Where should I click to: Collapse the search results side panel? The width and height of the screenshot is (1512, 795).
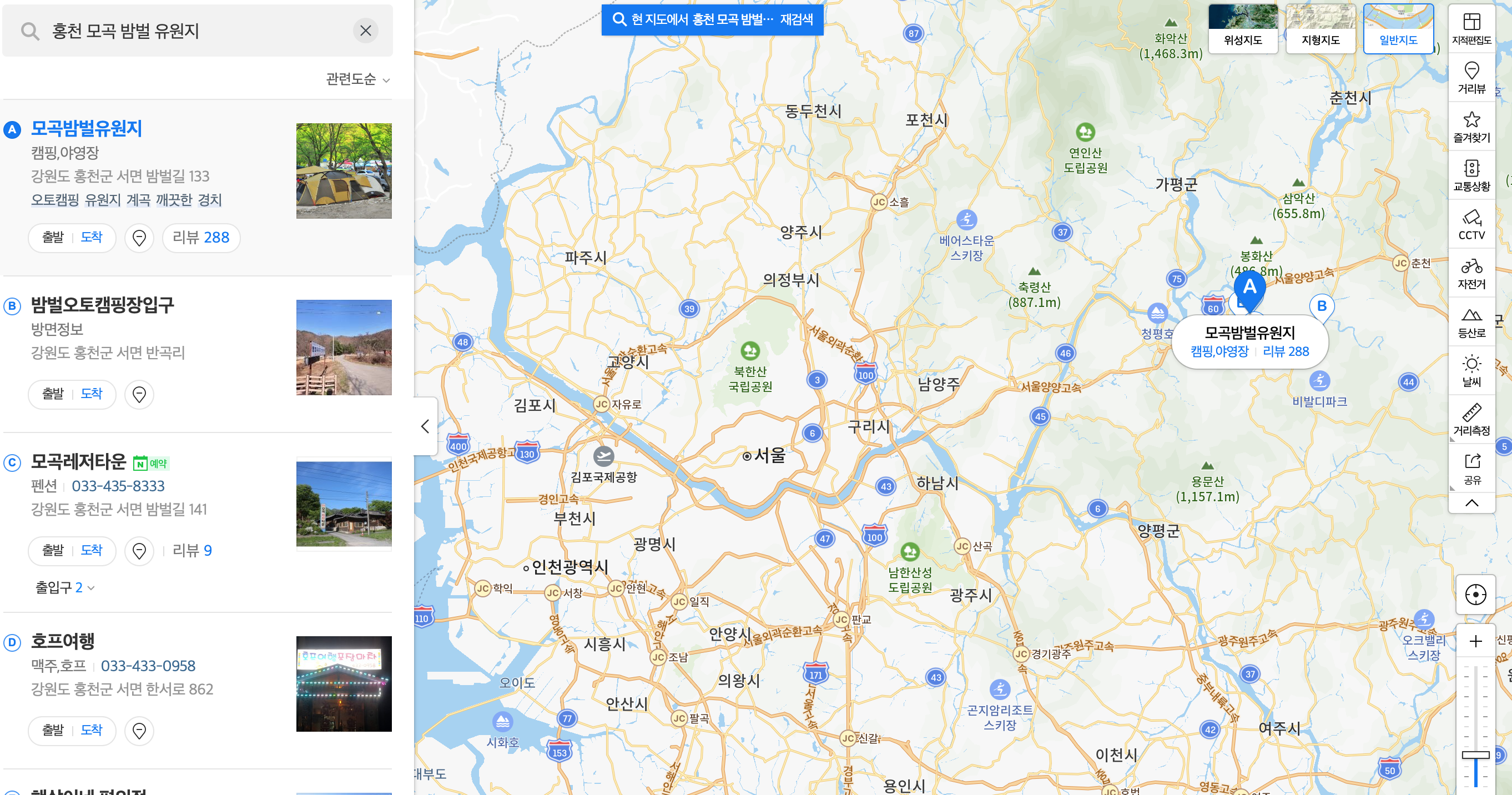[x=426, y=426]
